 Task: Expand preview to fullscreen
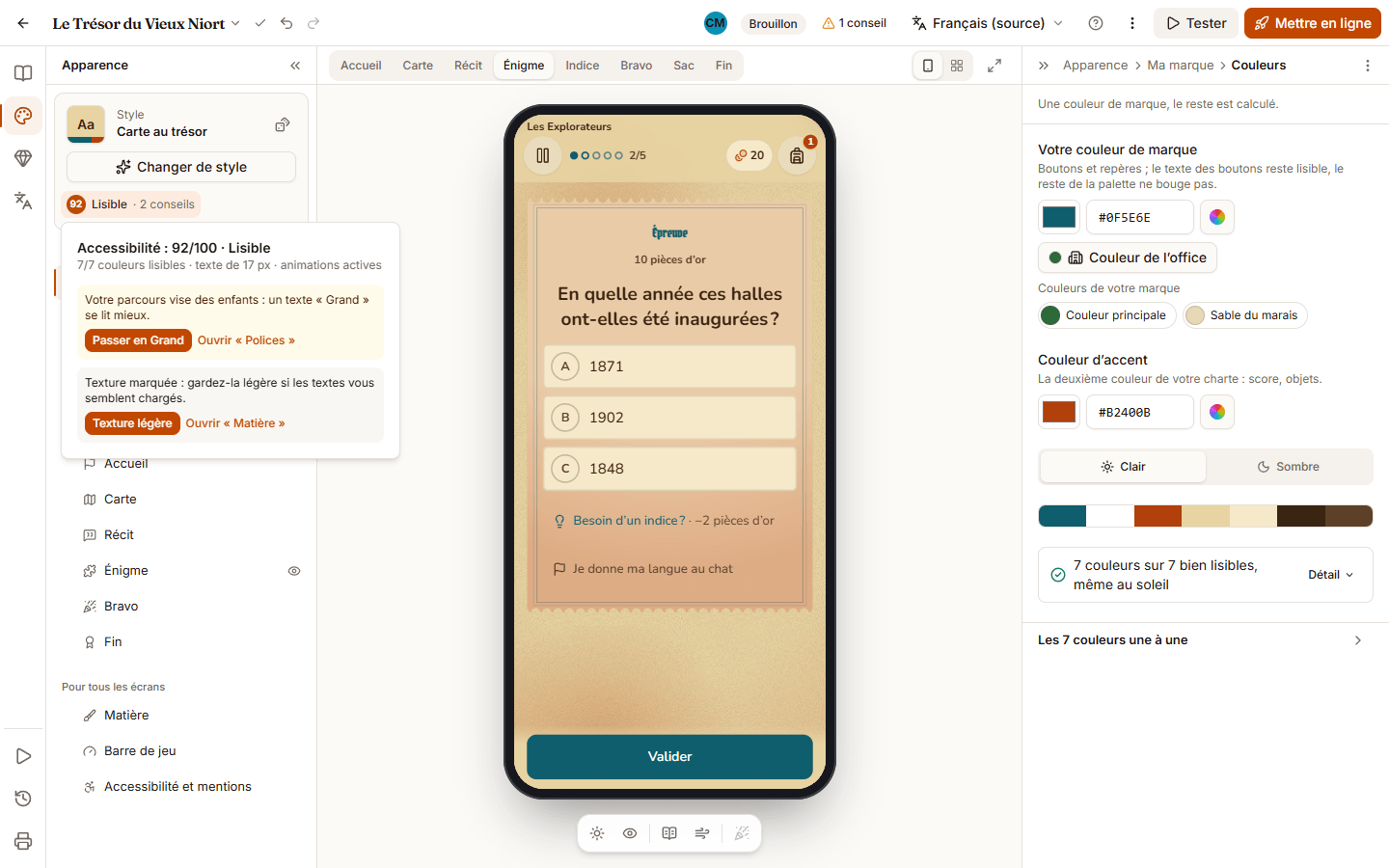(x=994, y=66)
